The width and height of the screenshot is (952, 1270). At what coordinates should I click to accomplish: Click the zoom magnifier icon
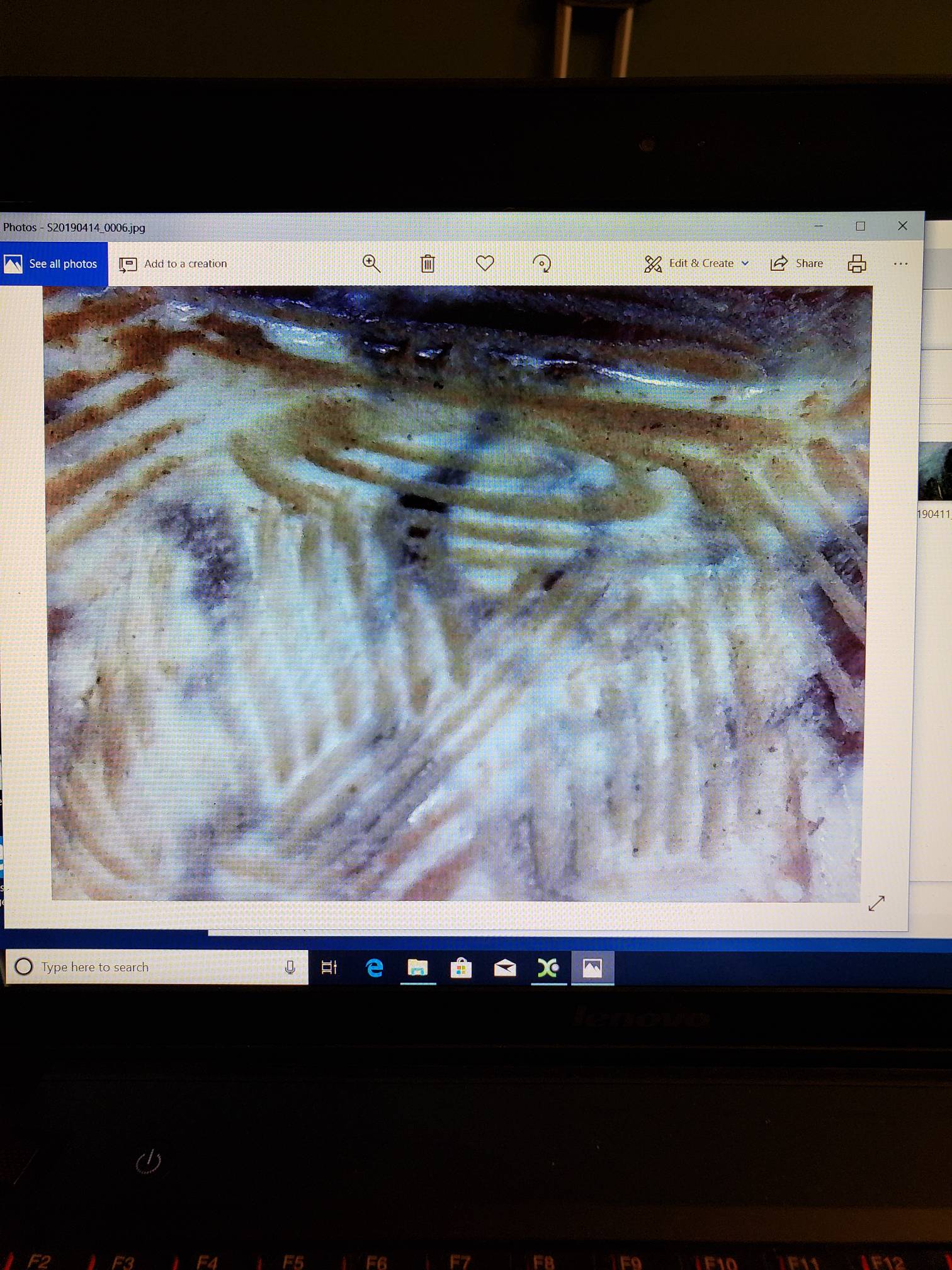371,263
